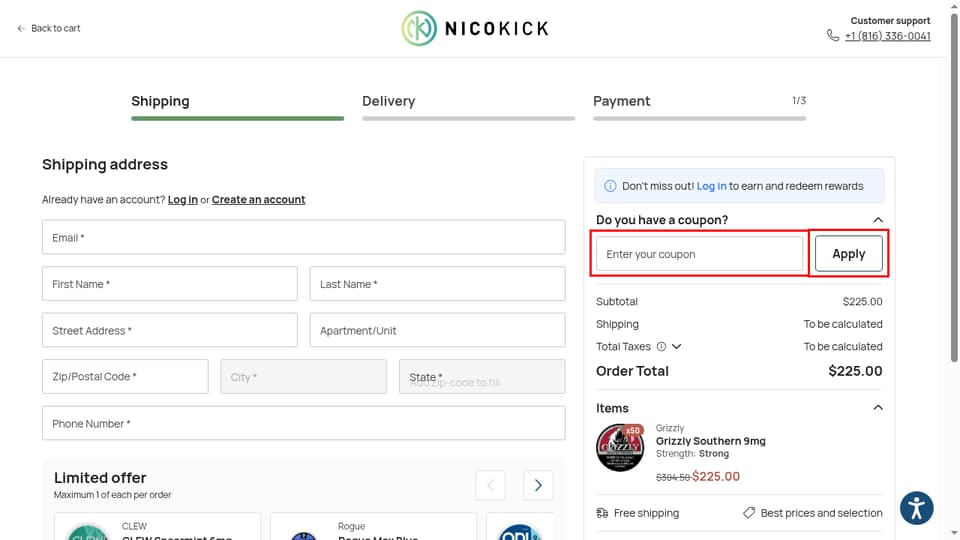The width and height of the screenshot is (960, 540).
Task: Focus the Enter your coupon field
Action: click(699, 253)
